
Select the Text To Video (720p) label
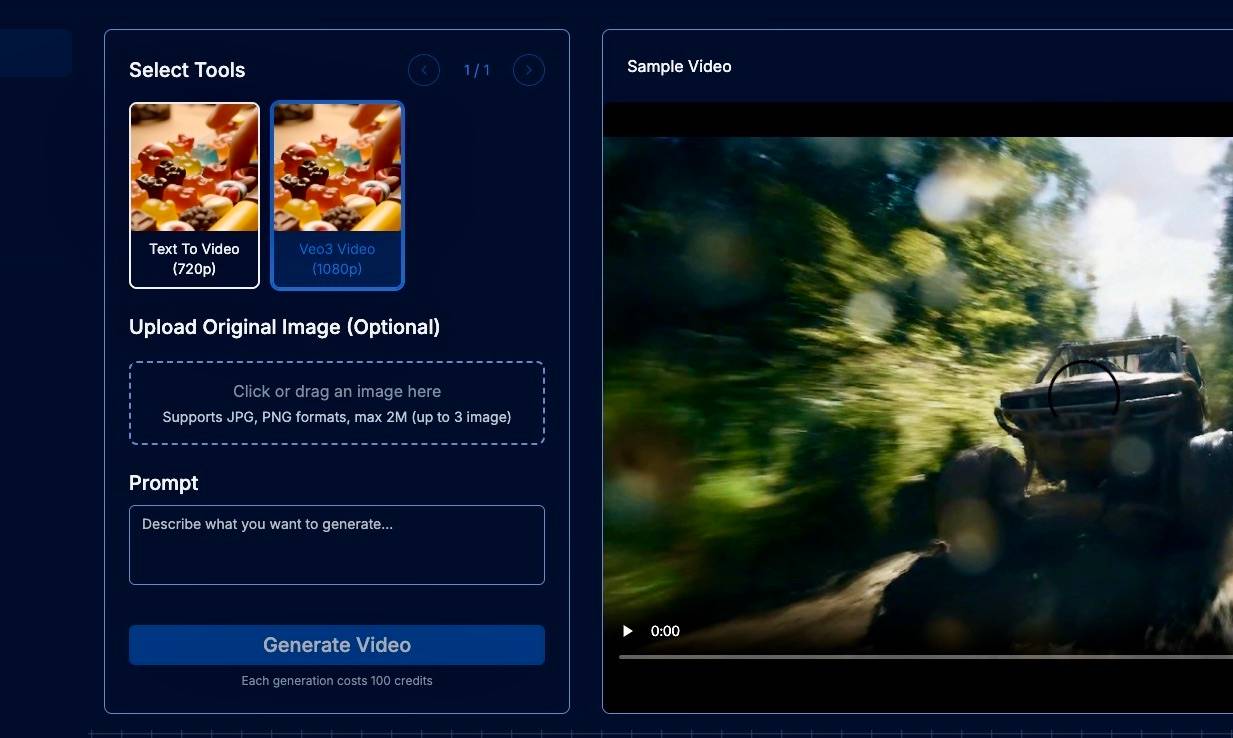194,259
